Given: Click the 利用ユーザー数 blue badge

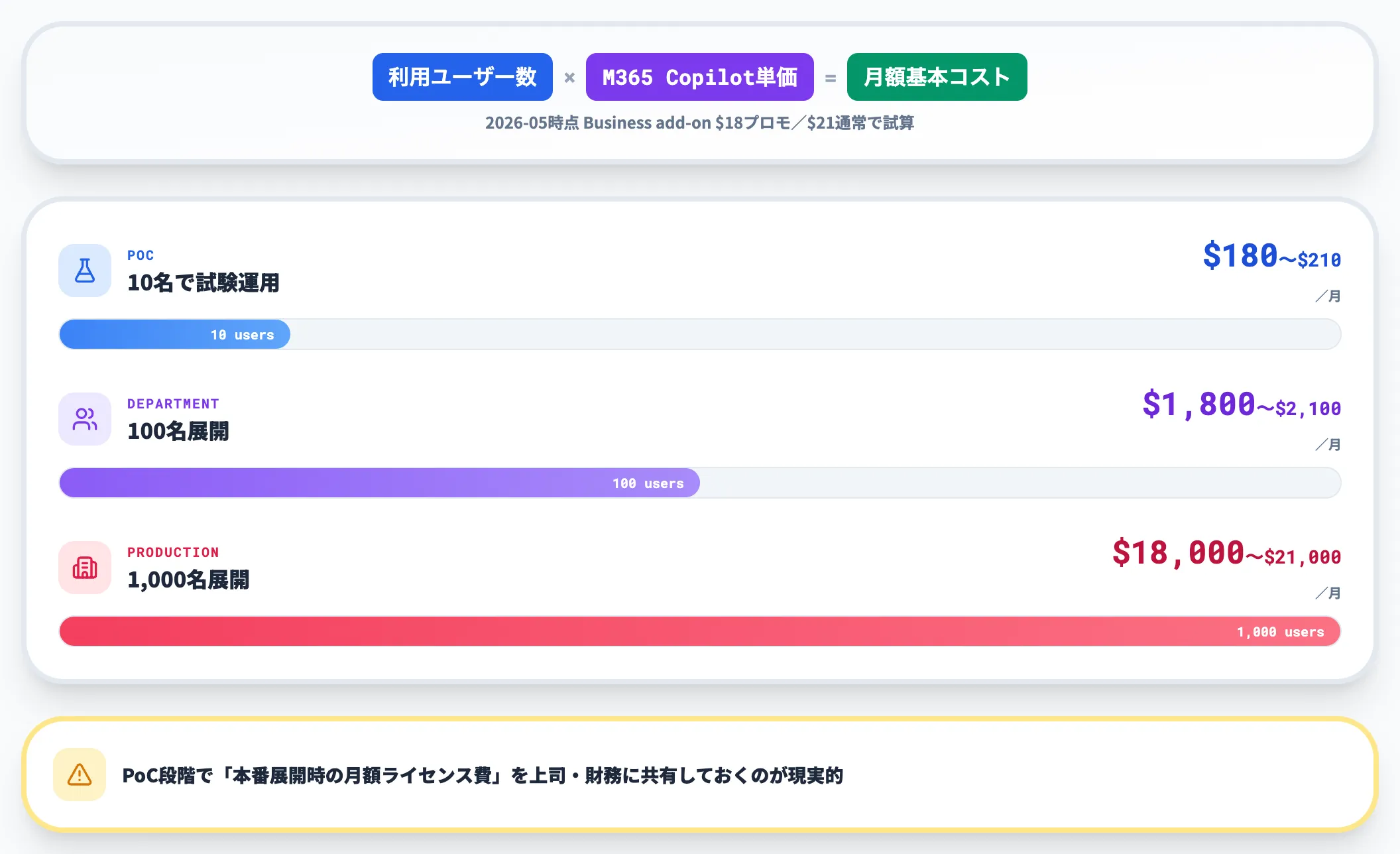Looking at the screenshot, I should click(463, 77).
